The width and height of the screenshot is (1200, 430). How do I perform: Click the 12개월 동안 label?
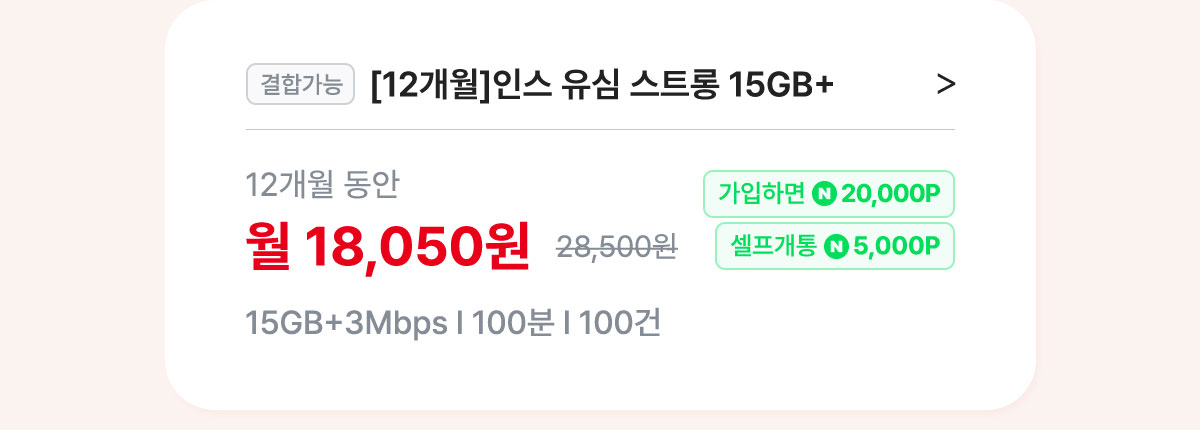pyautogui.click(x=322, y=185)
